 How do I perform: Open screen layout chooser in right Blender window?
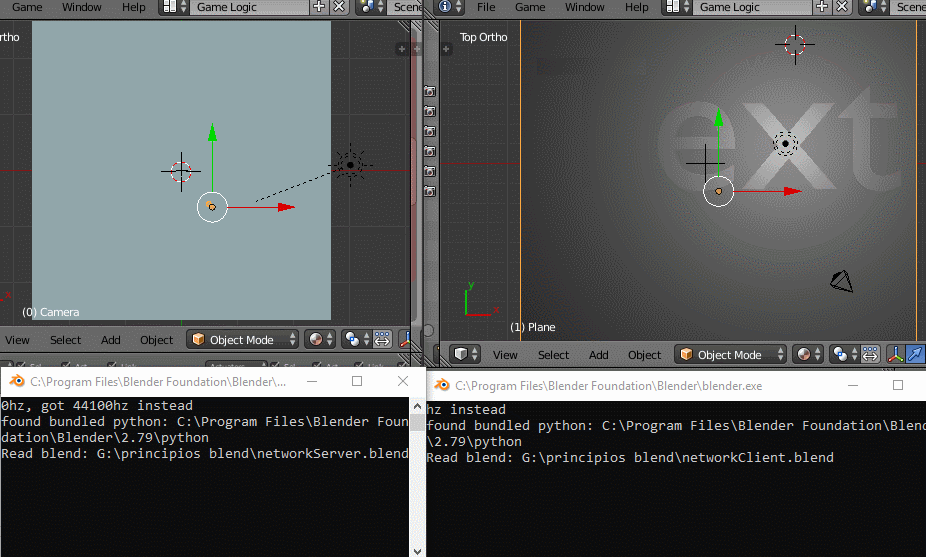pyautogui.click(x=677, y=7)
